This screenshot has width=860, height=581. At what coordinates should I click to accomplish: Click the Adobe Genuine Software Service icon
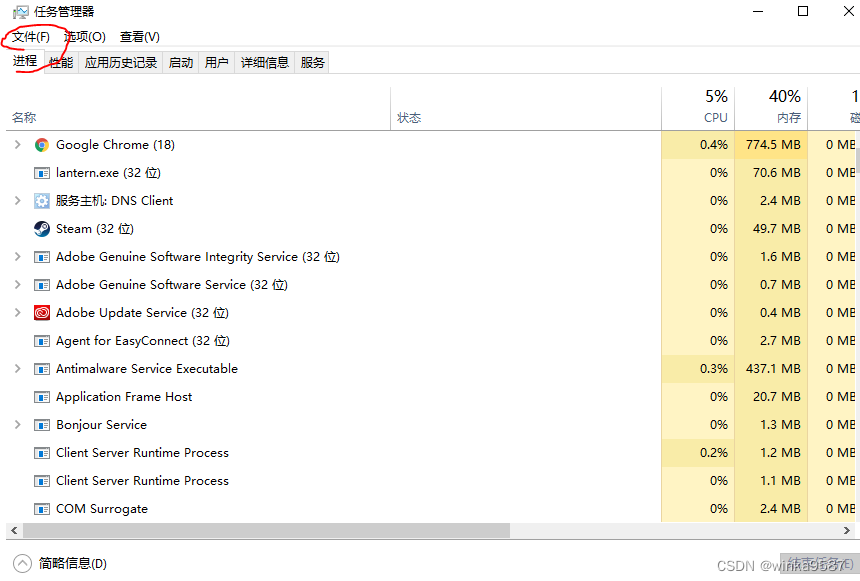coord(42,285)
